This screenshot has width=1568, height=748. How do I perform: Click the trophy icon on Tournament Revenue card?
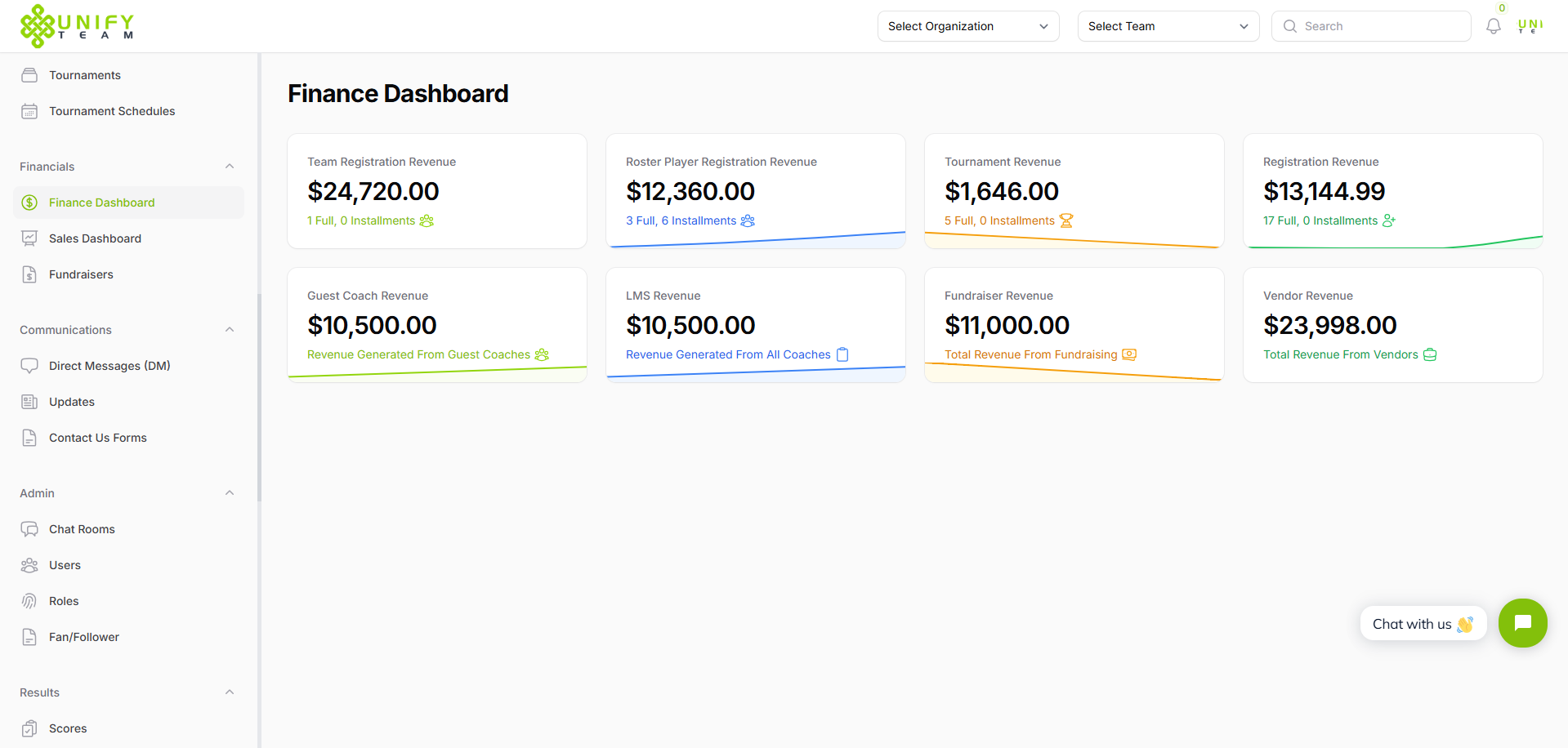[x=1065, y=220]
